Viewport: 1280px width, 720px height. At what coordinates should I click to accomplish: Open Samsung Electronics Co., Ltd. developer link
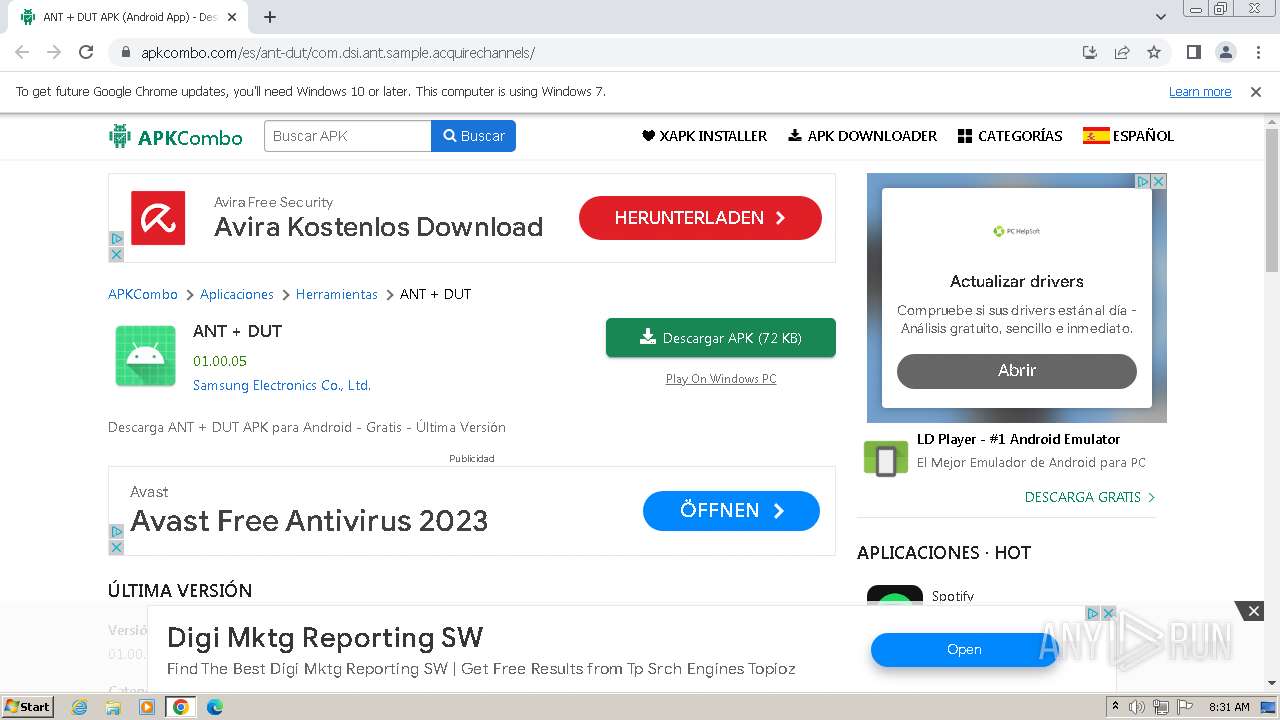point(282,385)
